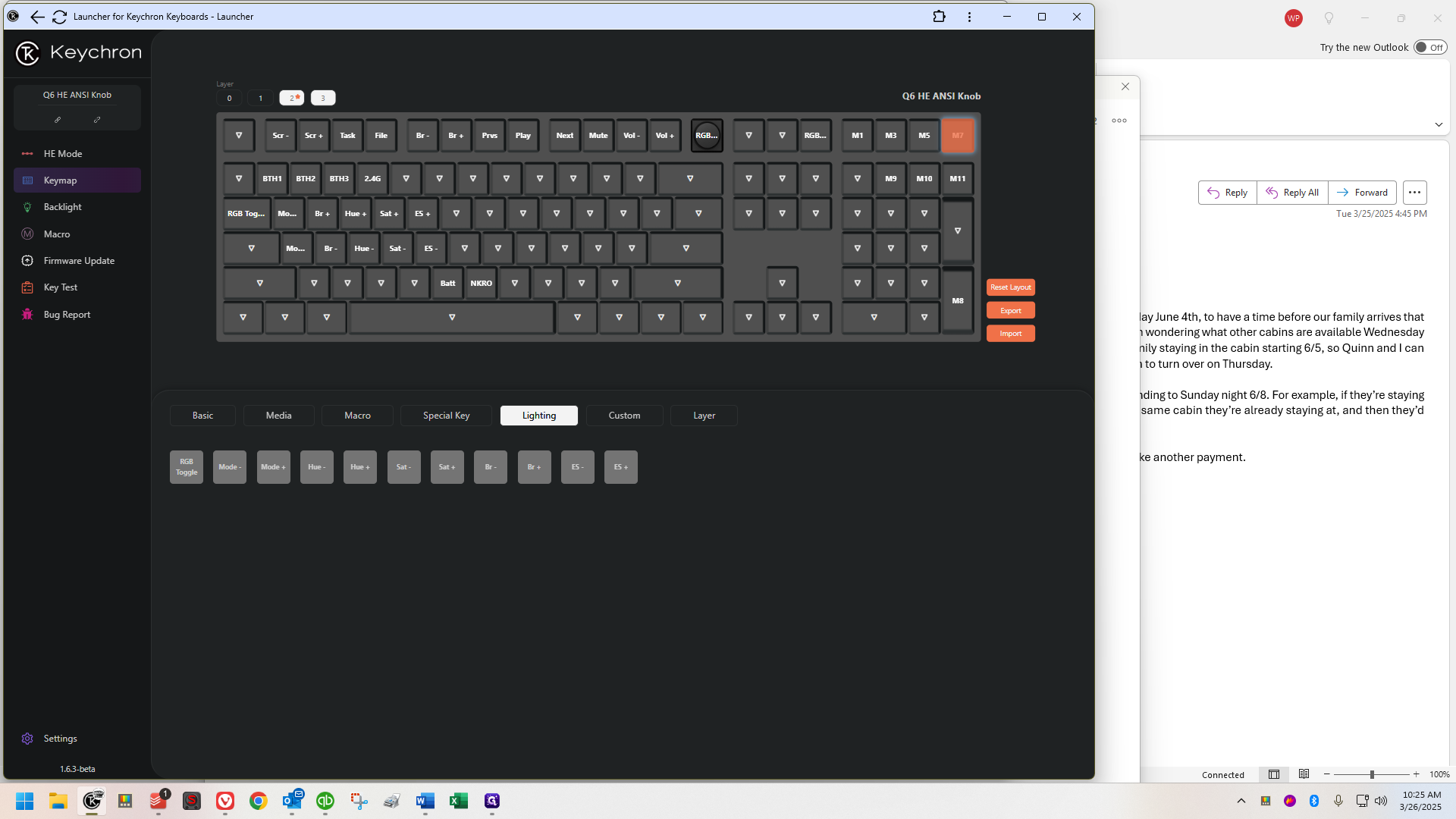Close the Outlook side pane with X
The height and width of the screenshot is (819, 1456).
1125,86
